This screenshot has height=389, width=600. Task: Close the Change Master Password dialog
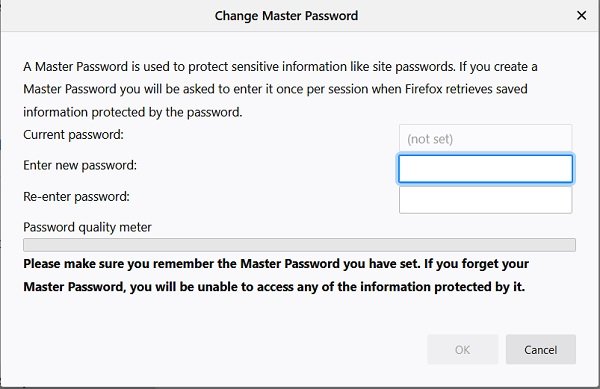pyautogui.click(x=581, y=16)
